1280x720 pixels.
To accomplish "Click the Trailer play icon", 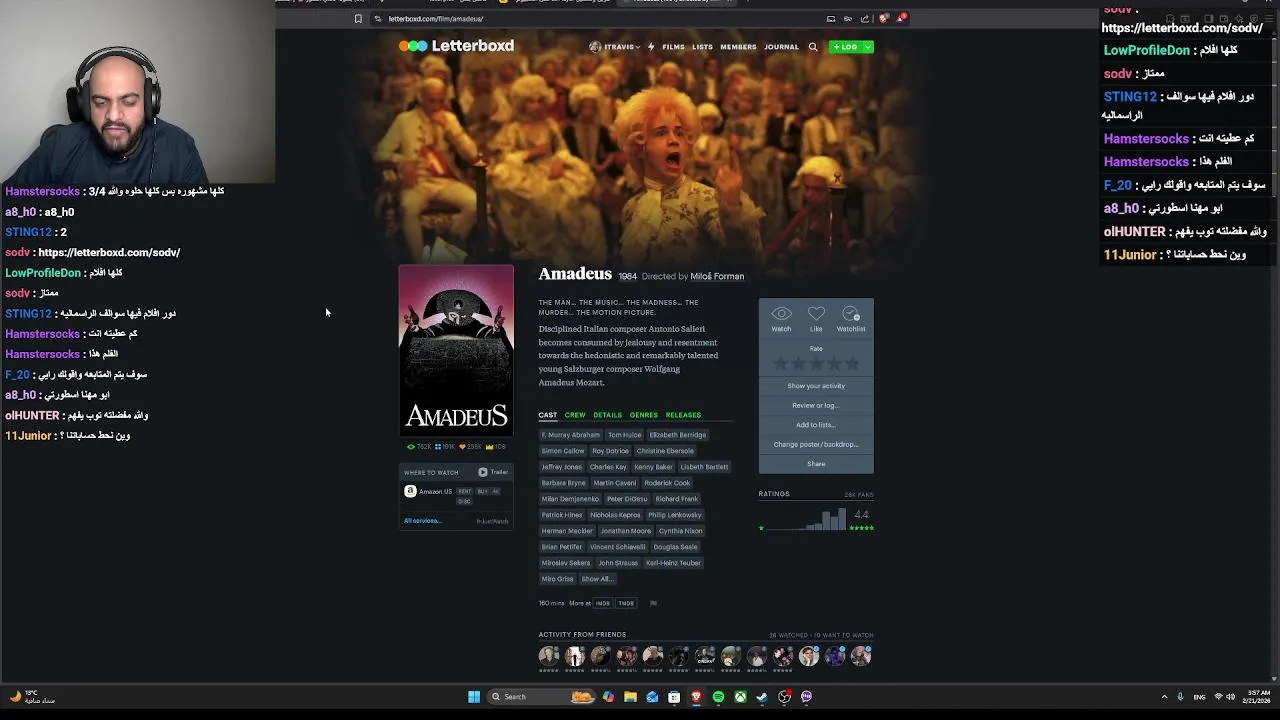I will [x=483, y=472].
